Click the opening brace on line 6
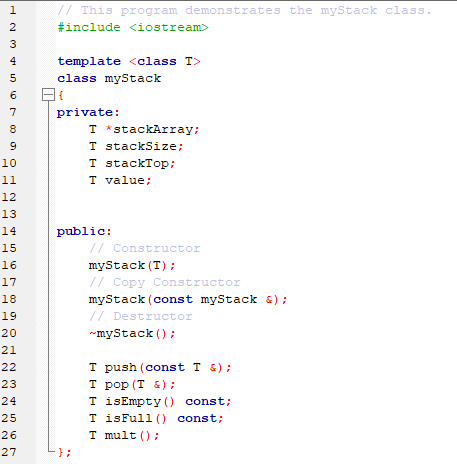Image resolution: width=457 pixels, height=464 pixels. [61, 95]
